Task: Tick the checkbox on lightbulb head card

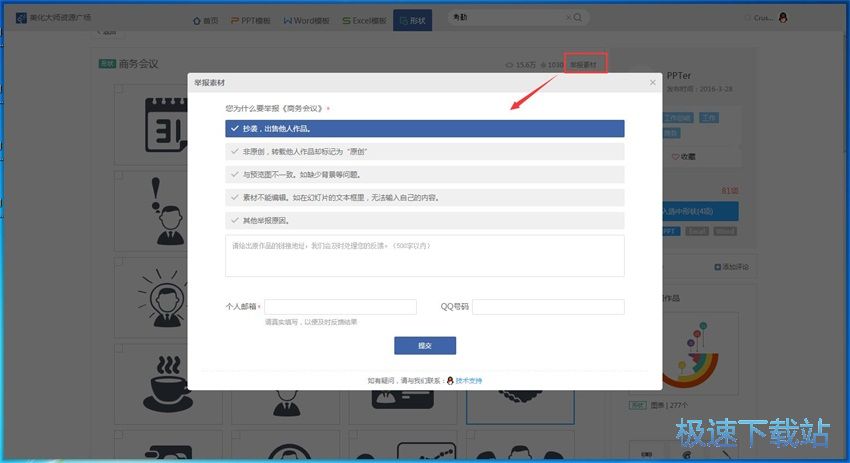Action: pyautogui.click(x=119, y=262)
